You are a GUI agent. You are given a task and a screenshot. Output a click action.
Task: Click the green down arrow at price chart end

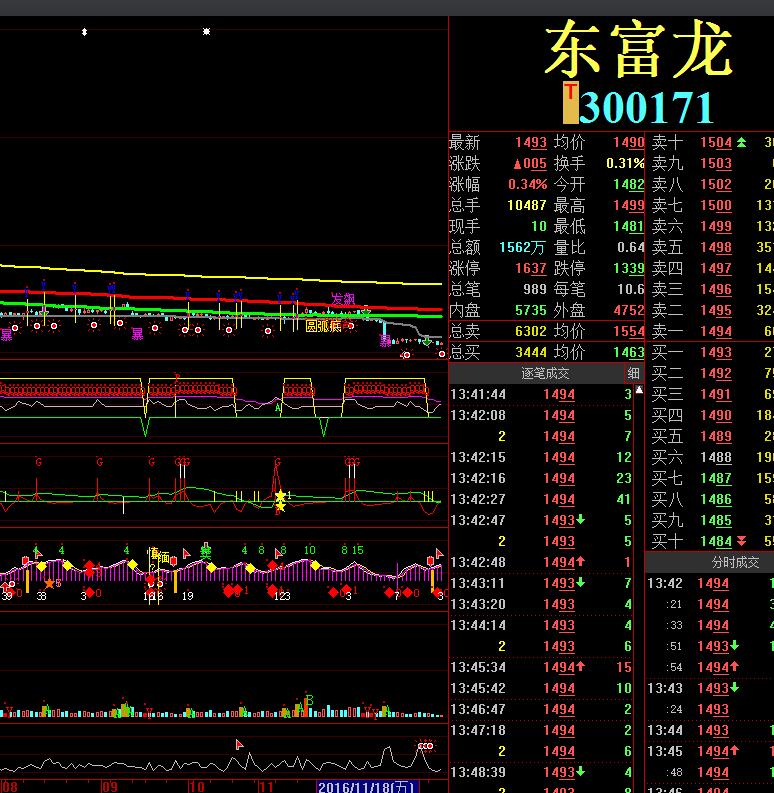427,342
